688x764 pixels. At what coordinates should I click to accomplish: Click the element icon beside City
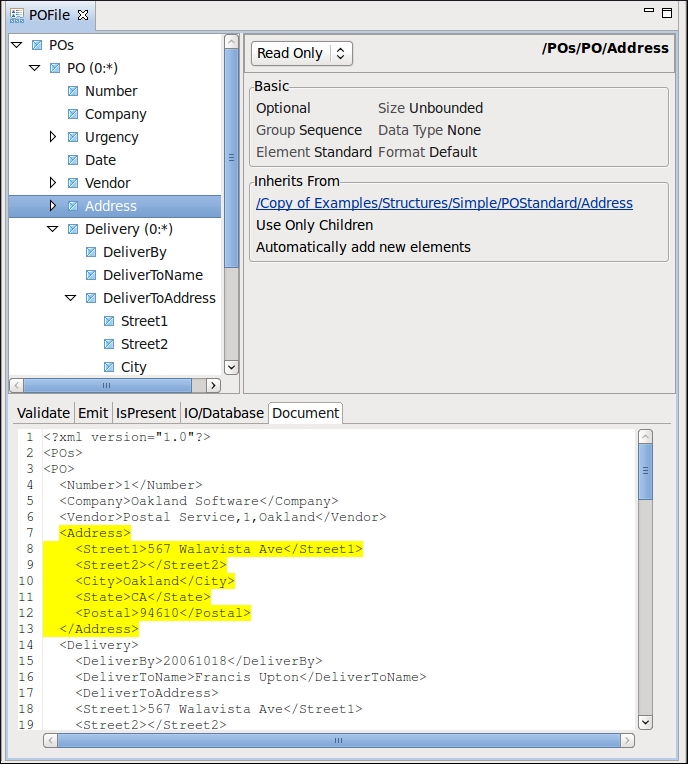coord(109,367)
